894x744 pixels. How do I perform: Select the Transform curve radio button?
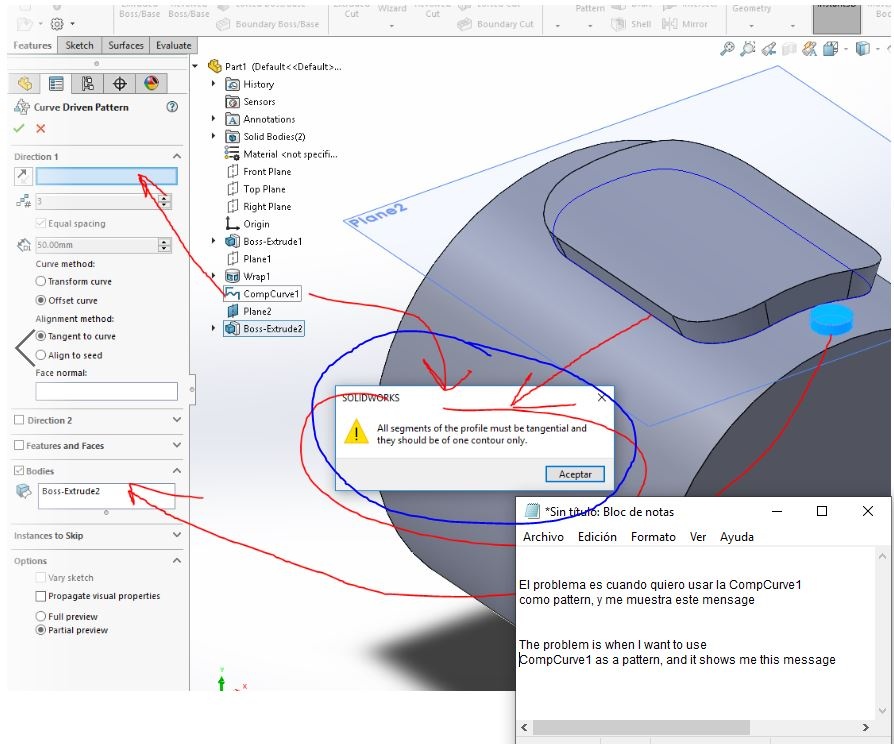[x=40, y=281]
